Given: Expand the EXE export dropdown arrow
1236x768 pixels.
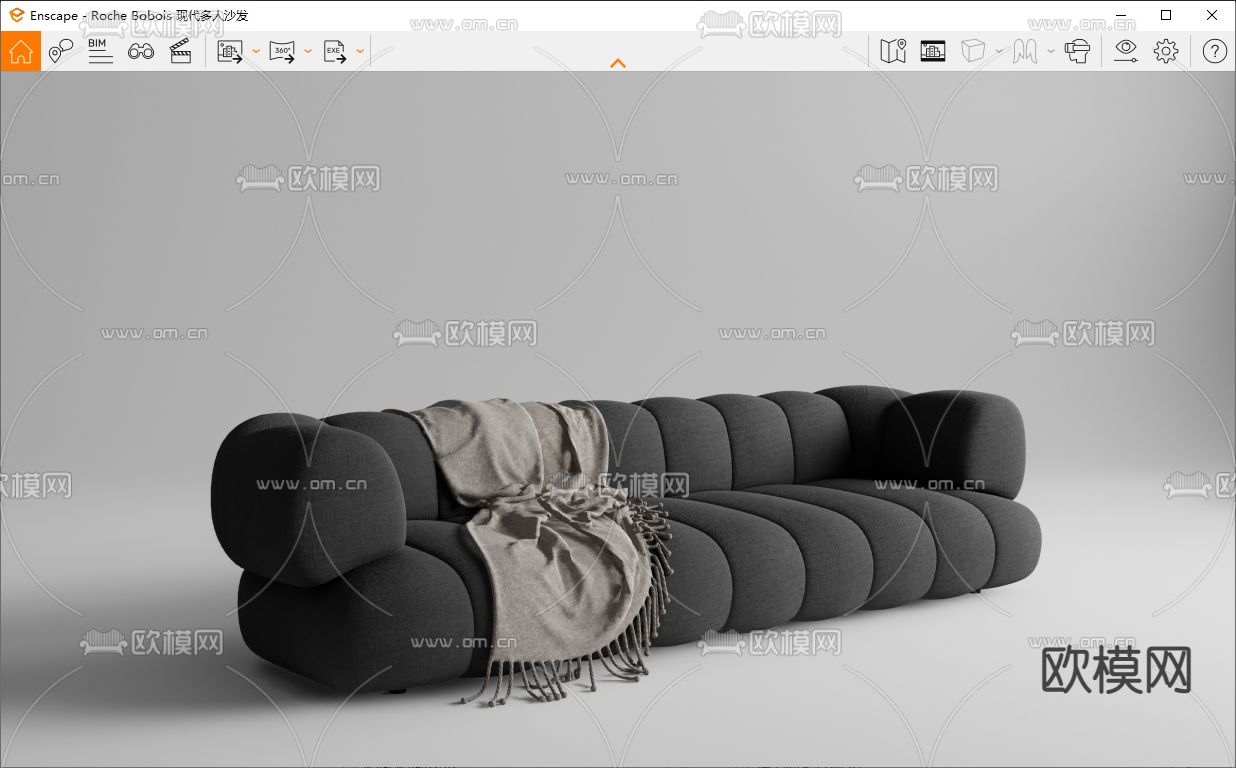Looking at the screenshot, I should (x=360, y=51).
